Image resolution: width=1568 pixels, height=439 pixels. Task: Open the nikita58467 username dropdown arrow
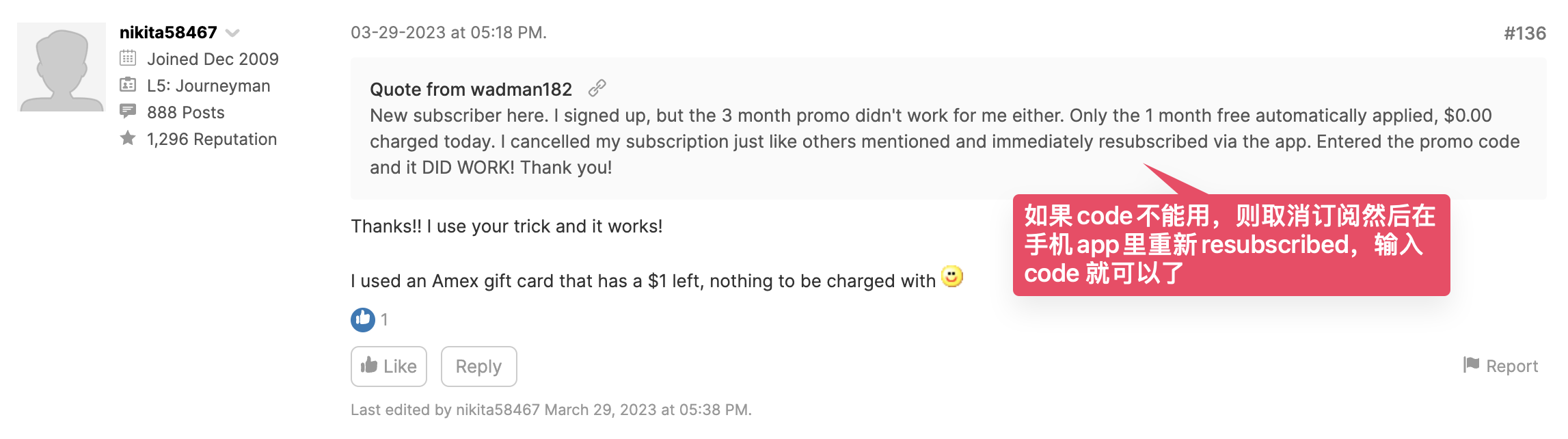[x=232, y=33]
